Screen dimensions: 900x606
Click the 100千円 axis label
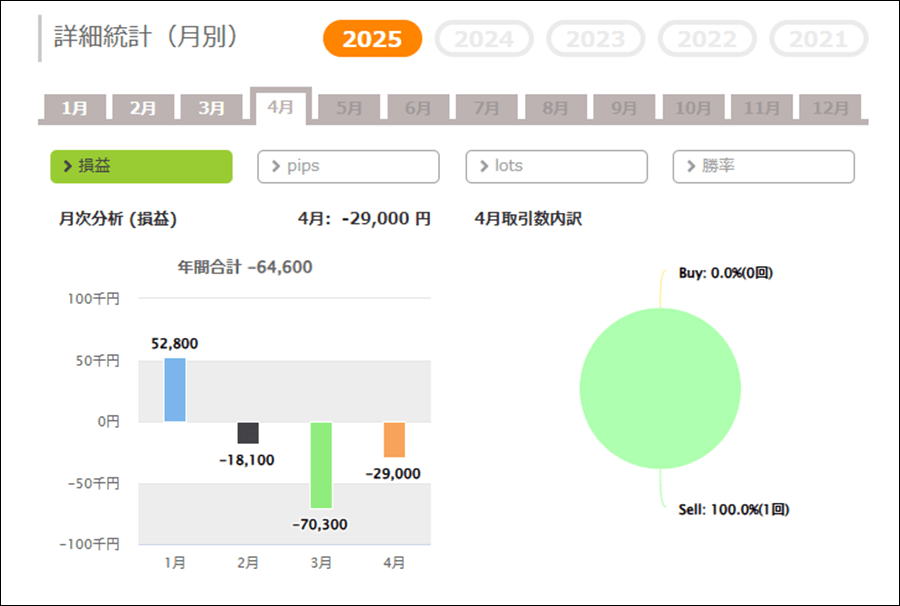[x=94, y=298]
